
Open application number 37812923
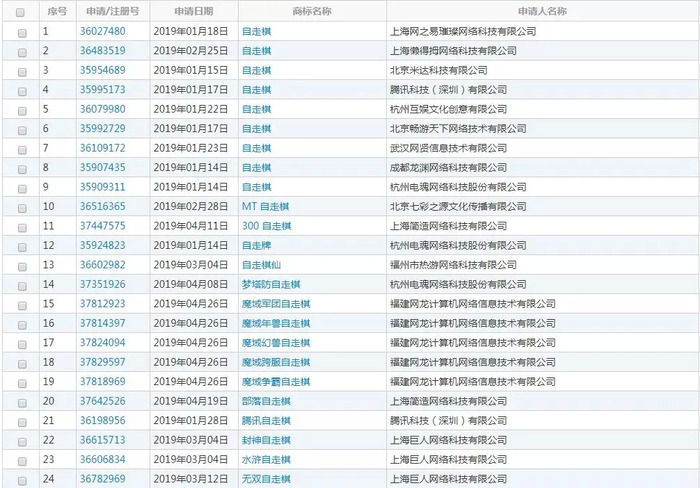[103, 304]
